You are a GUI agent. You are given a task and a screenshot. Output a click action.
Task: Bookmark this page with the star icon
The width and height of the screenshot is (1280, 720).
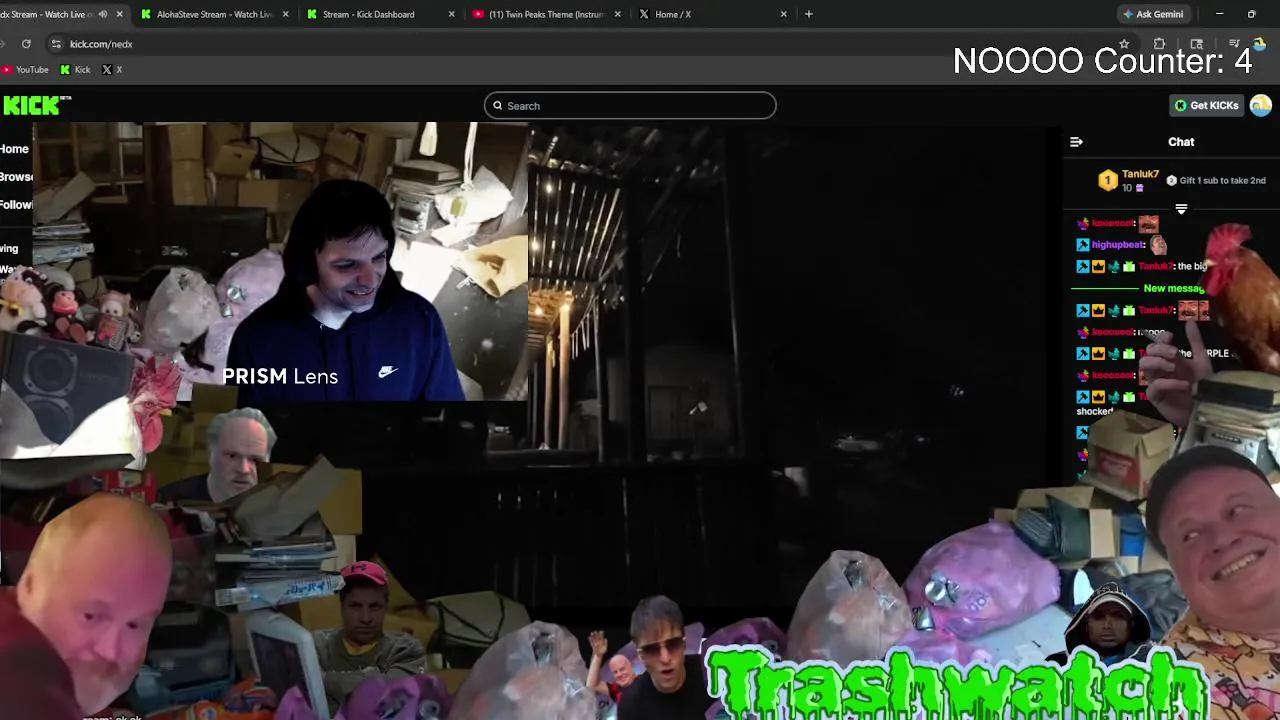1124,44
